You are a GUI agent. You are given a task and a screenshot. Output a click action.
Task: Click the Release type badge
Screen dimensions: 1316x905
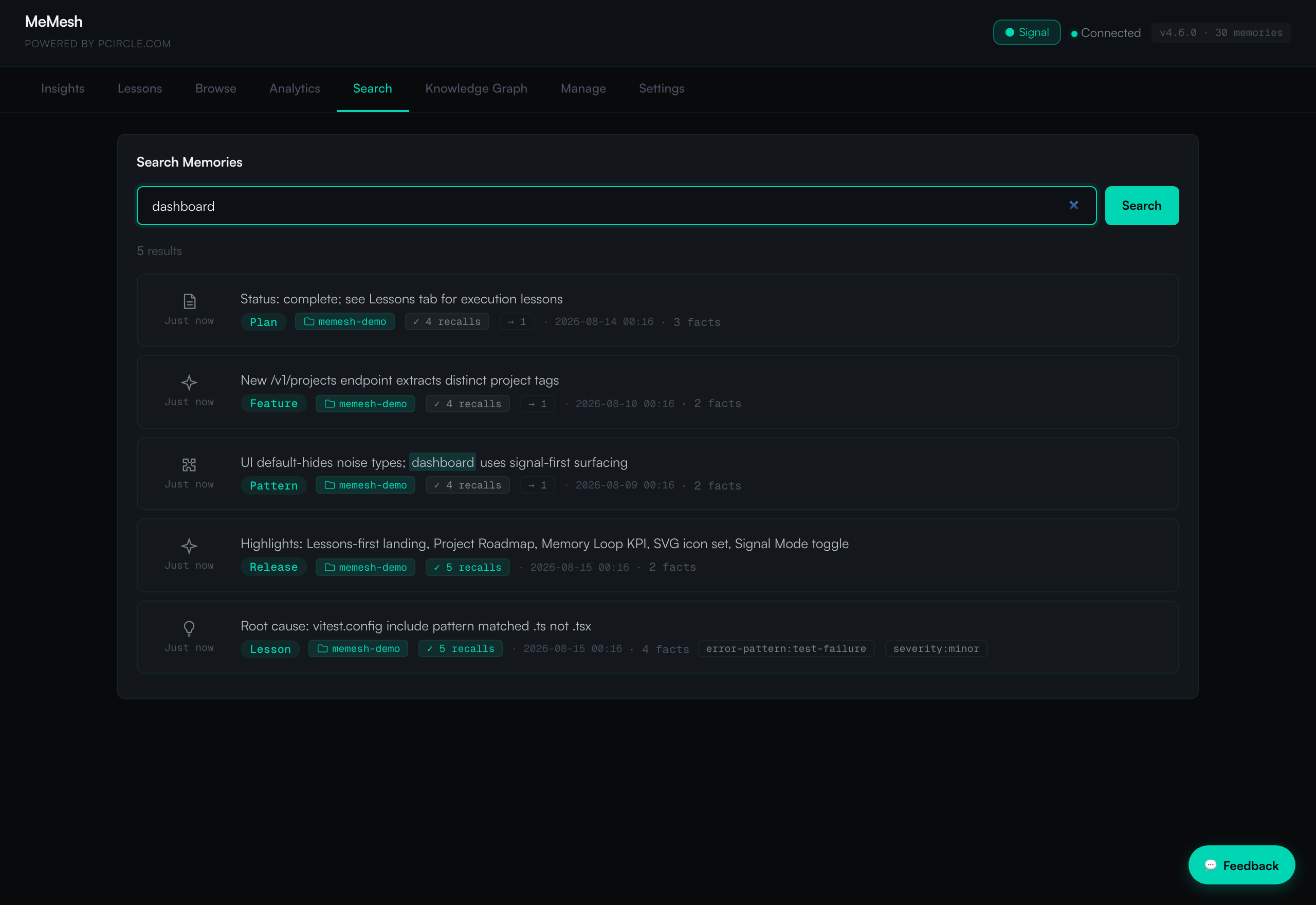tap(274, 567)
